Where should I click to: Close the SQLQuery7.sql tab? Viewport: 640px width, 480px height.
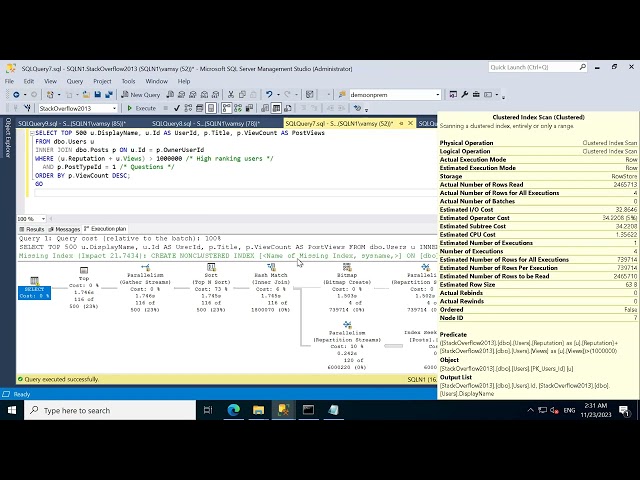pos(411,123)
